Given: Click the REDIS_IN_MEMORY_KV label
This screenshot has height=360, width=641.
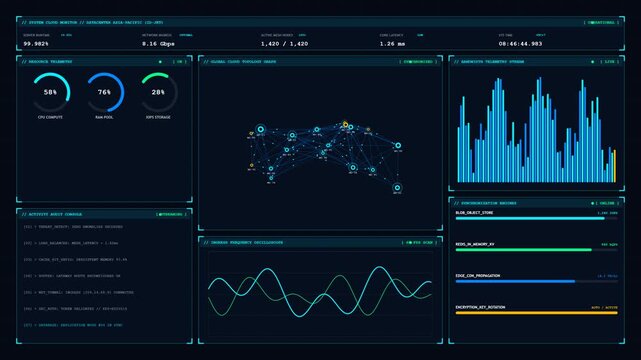Looking at the screenshot, I should click(475, 244).
